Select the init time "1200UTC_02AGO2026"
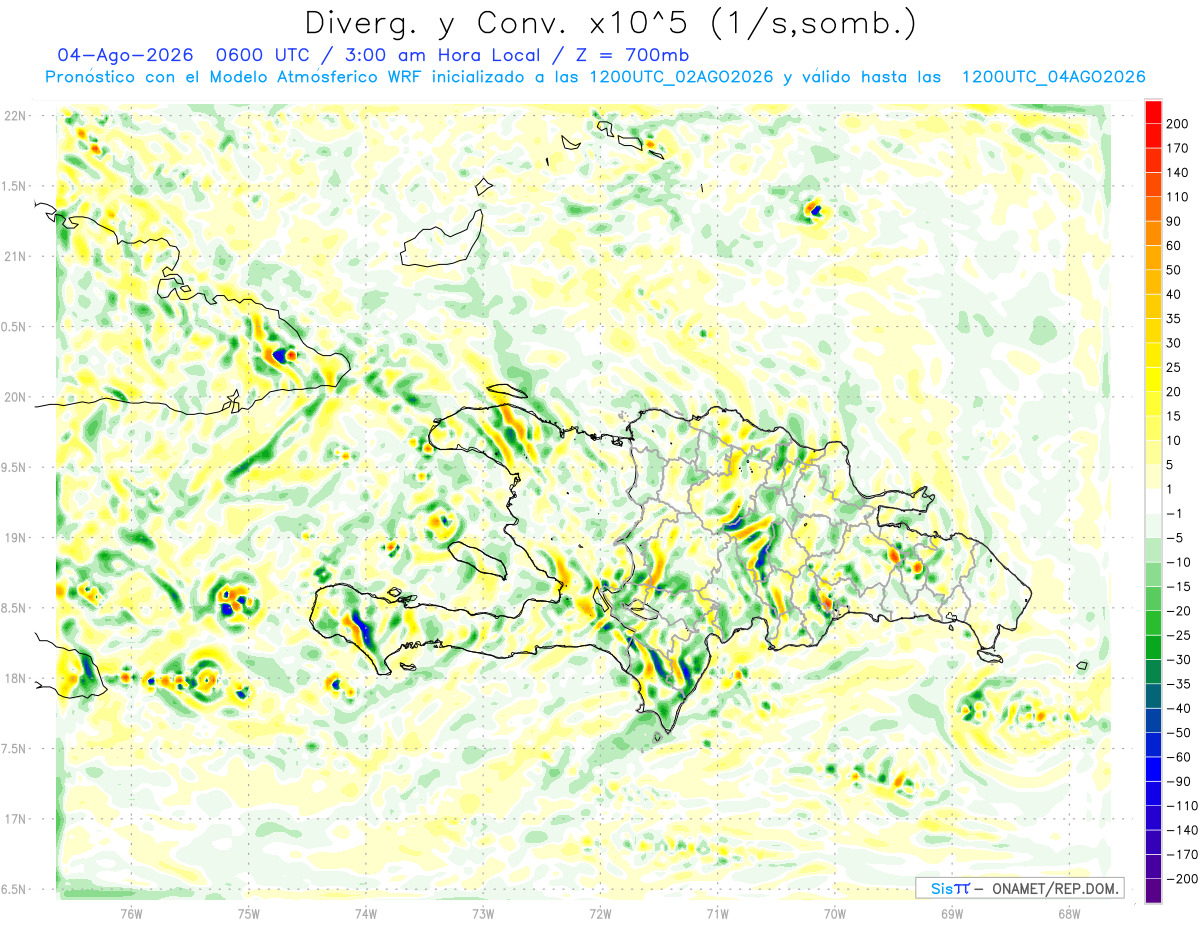Screen dimensions: 1200x927 682,77
